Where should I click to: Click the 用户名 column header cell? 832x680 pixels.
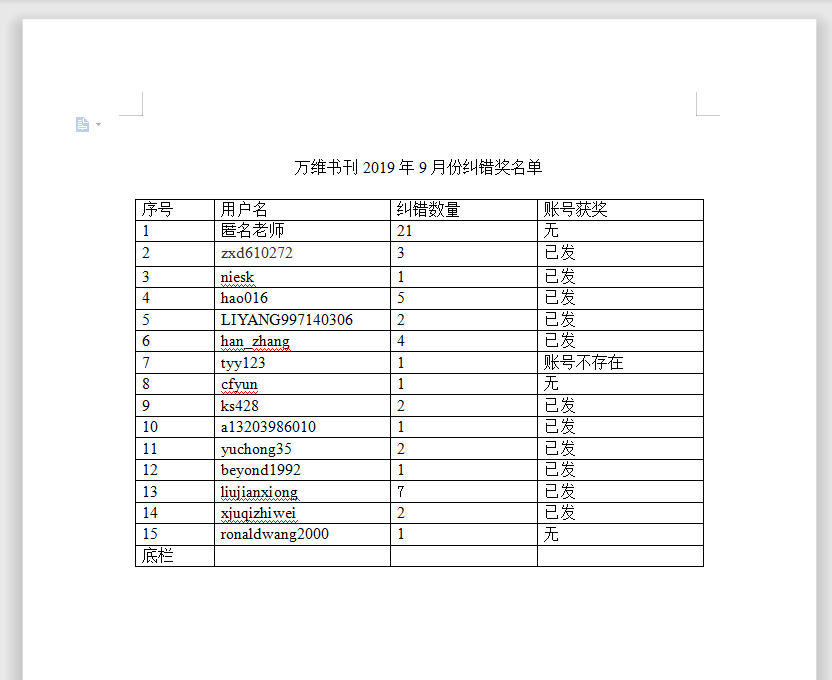[x=245, y=210]
